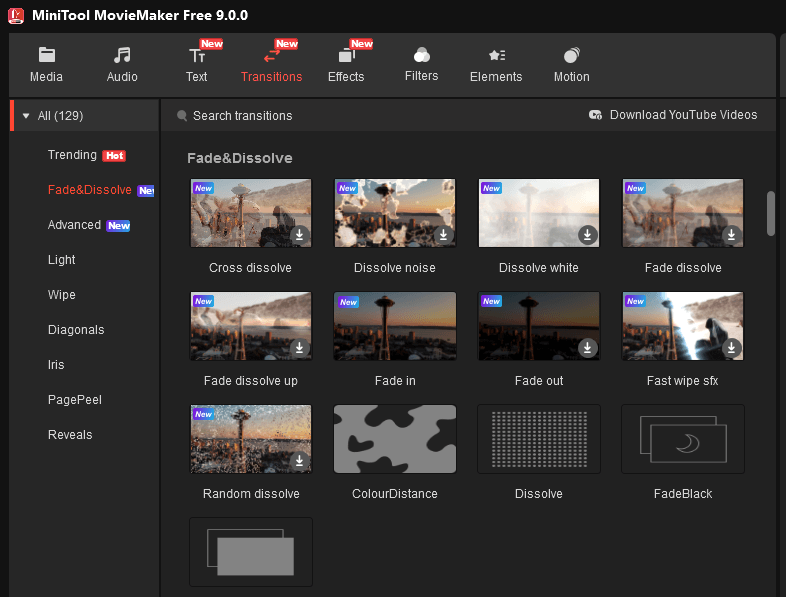Image resolution: width=786 pixels, height=597 pixels.
Task: Open the Effects tab
Action: click(346, 65)
